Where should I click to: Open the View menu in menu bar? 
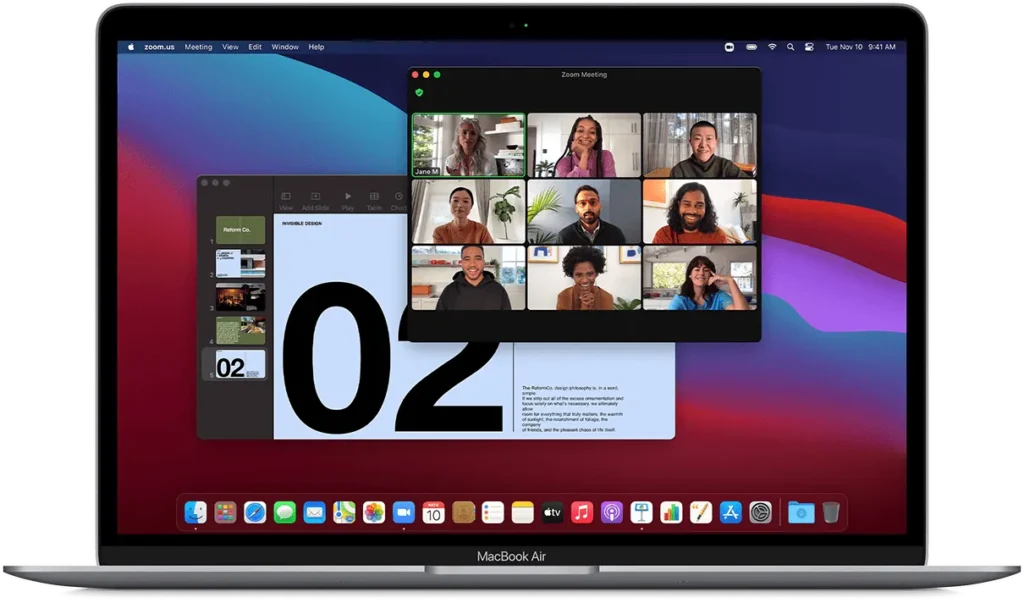click(230, 47)
